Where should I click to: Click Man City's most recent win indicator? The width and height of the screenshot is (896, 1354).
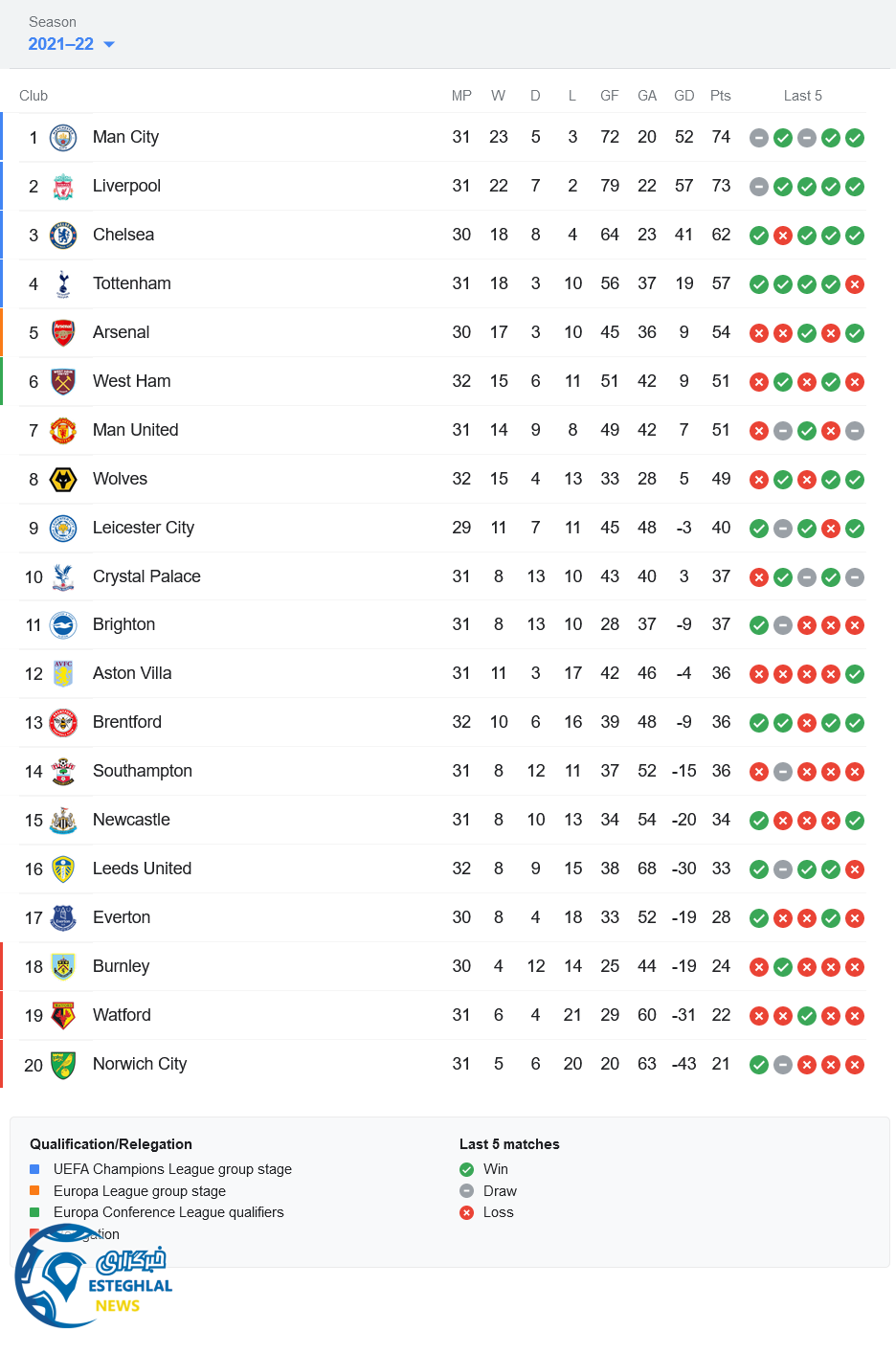click(x=855, y=138)
